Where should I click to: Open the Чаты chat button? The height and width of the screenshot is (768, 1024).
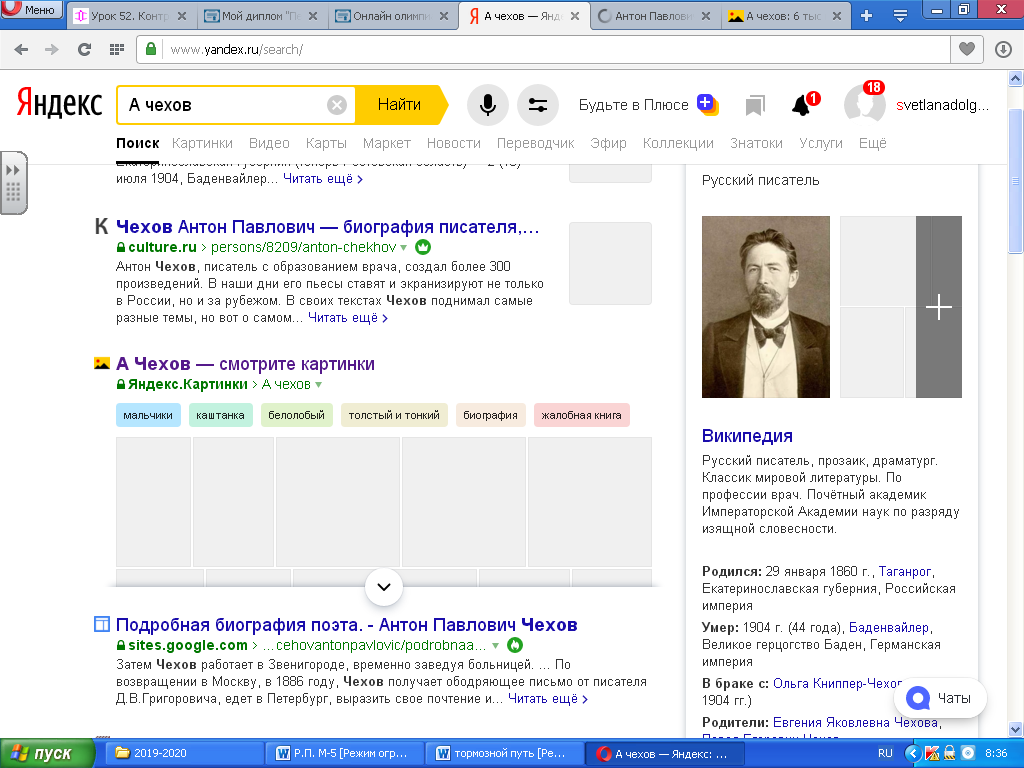(940, 698)
